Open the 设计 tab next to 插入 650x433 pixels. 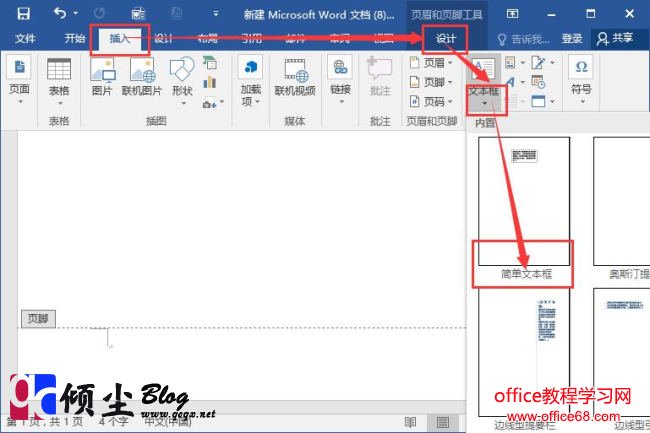point(163,39)
